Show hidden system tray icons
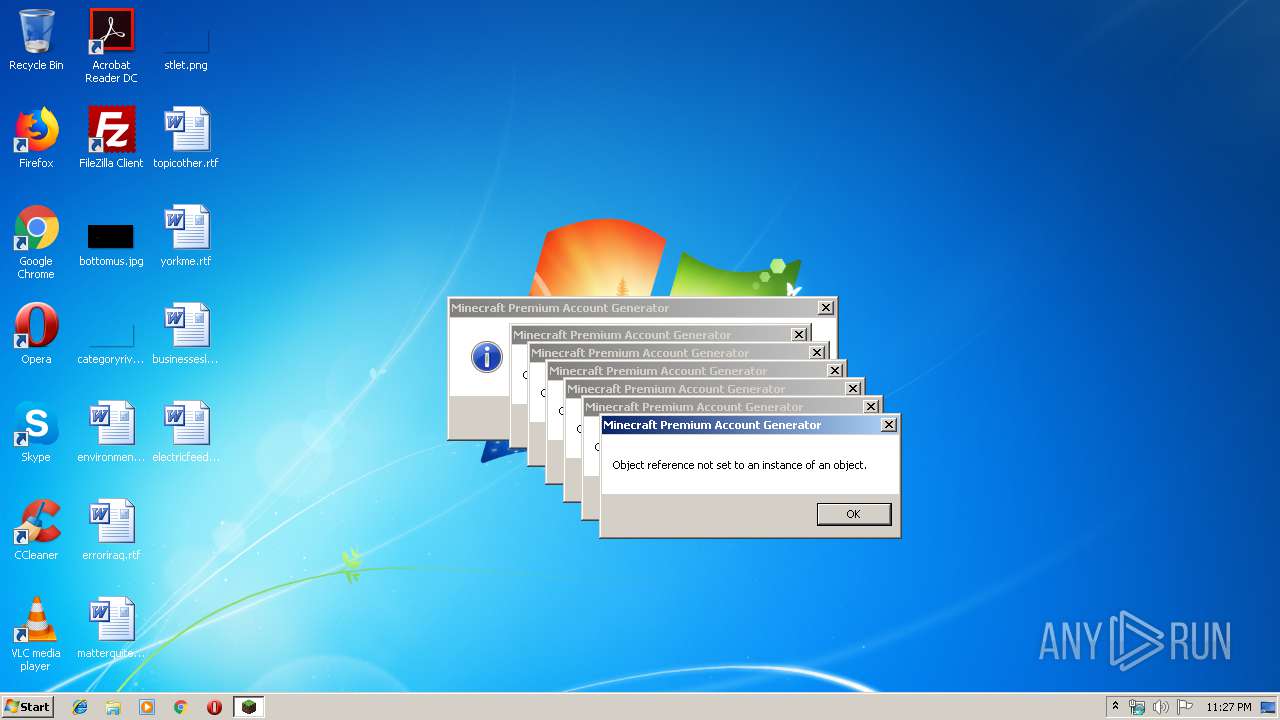Viewport: 1280px width, 720px height. (1116, 707)
